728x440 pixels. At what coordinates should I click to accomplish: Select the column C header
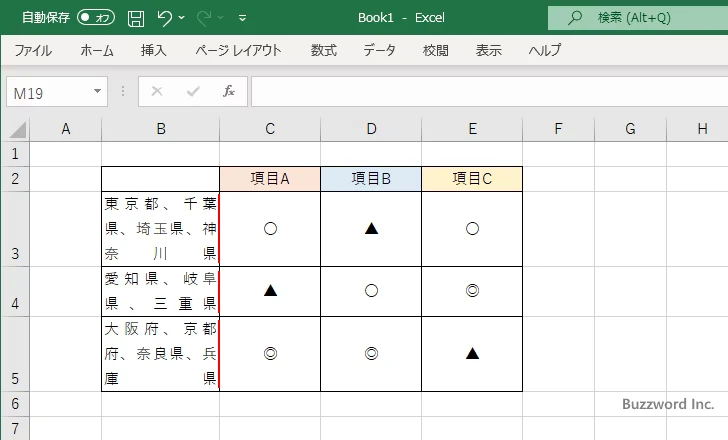270,128
